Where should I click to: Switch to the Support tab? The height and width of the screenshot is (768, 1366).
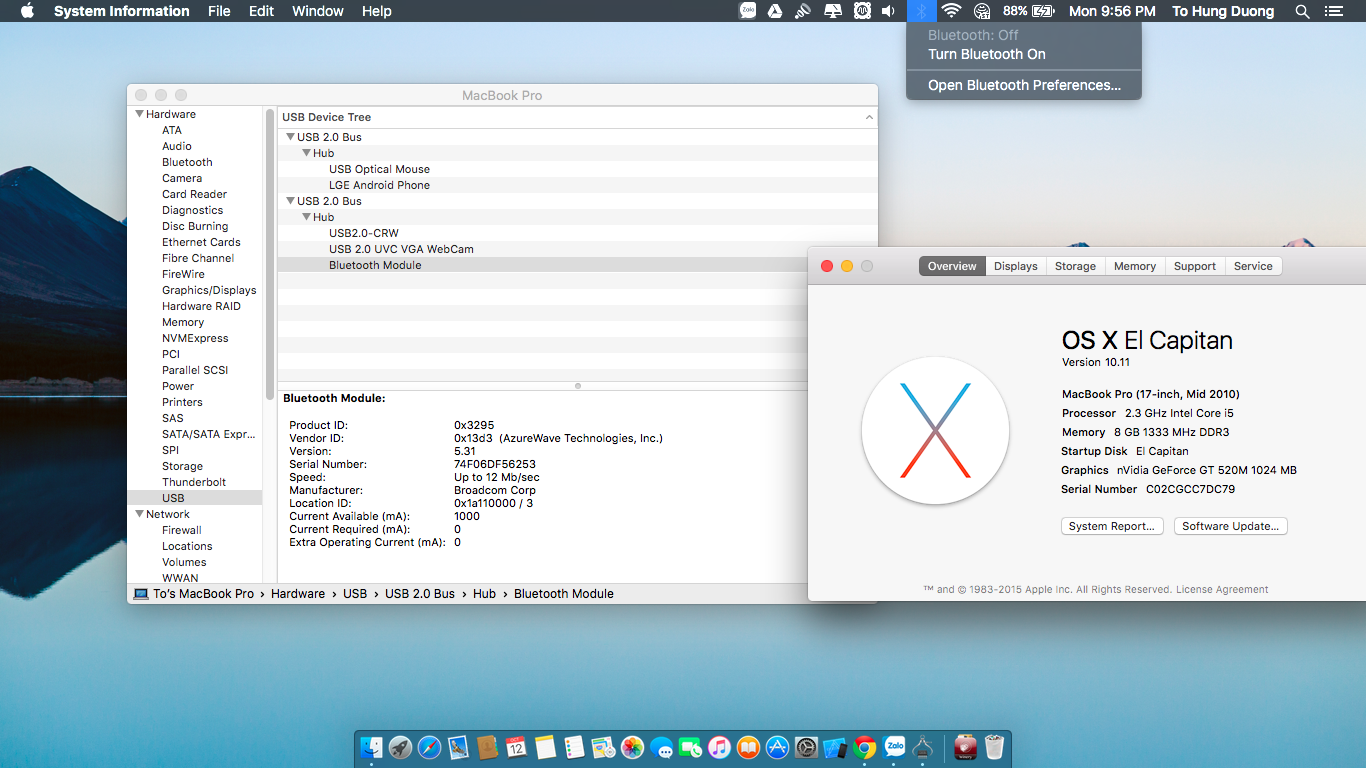coord(1195,266)
